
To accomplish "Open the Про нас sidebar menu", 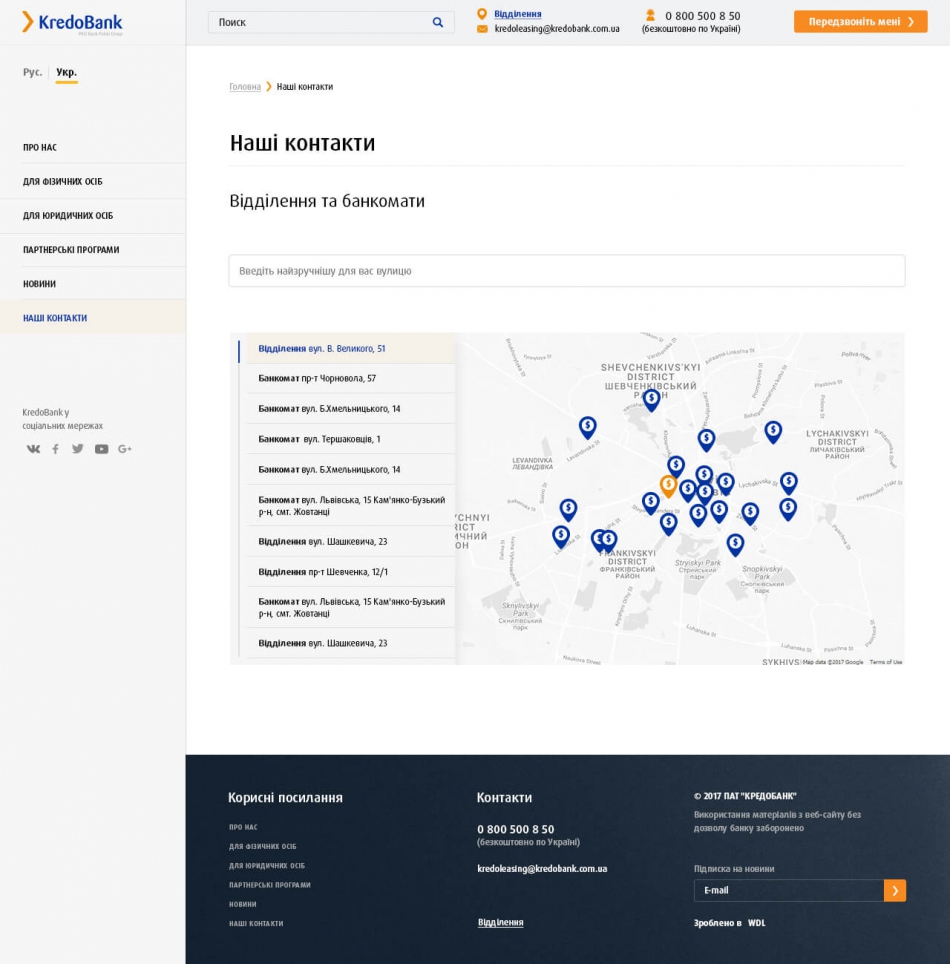I will click(x=40, y=148).
